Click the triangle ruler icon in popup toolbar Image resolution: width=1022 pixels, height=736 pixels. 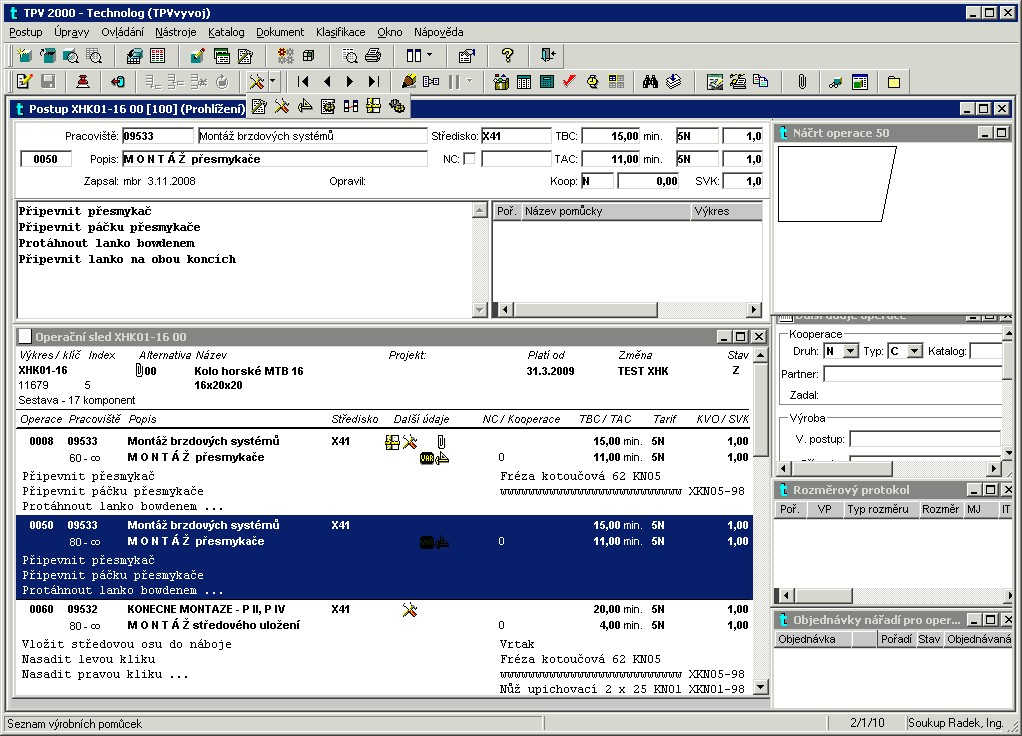[x=304, y=106]
